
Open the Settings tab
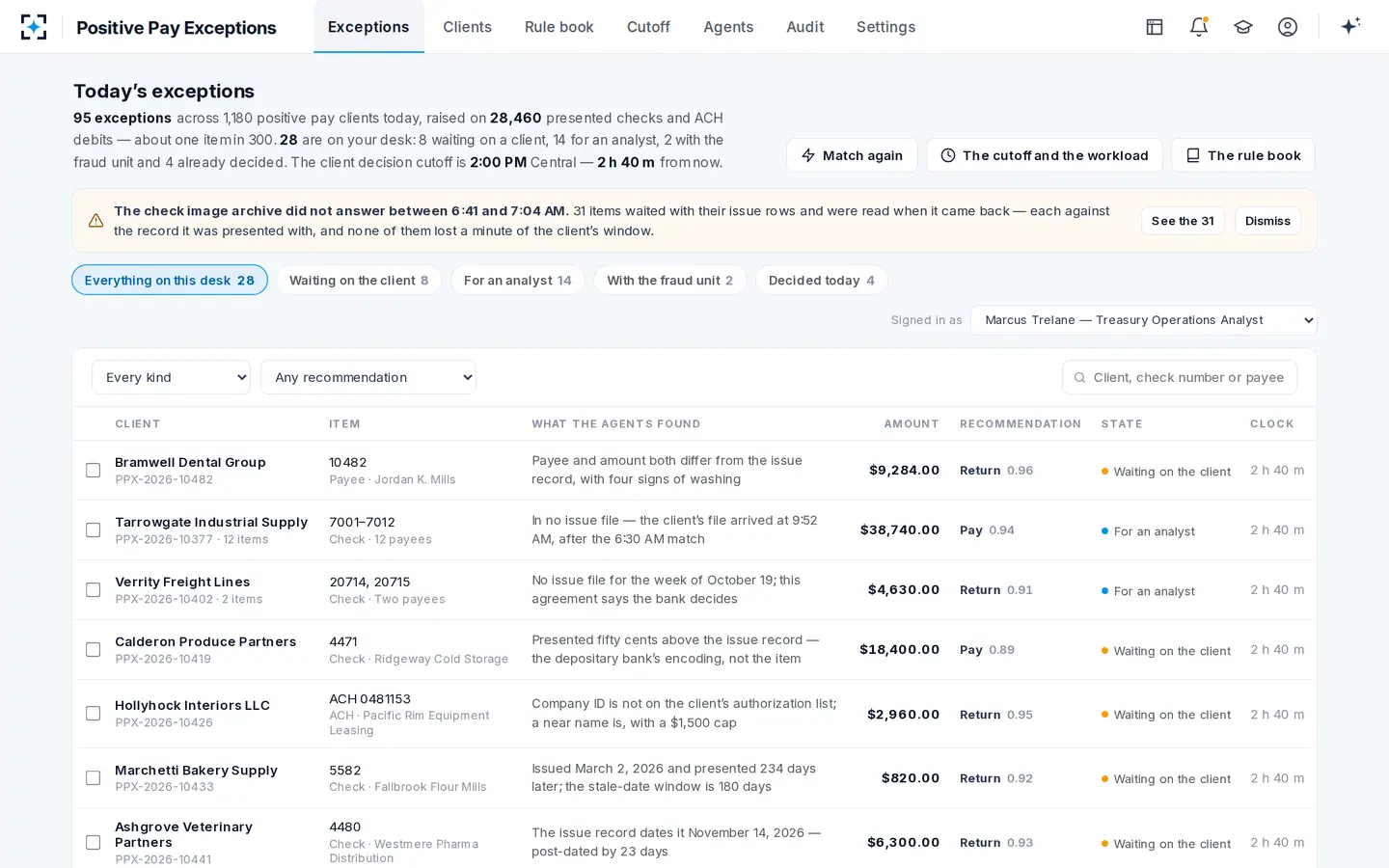(x=885, y=27)
